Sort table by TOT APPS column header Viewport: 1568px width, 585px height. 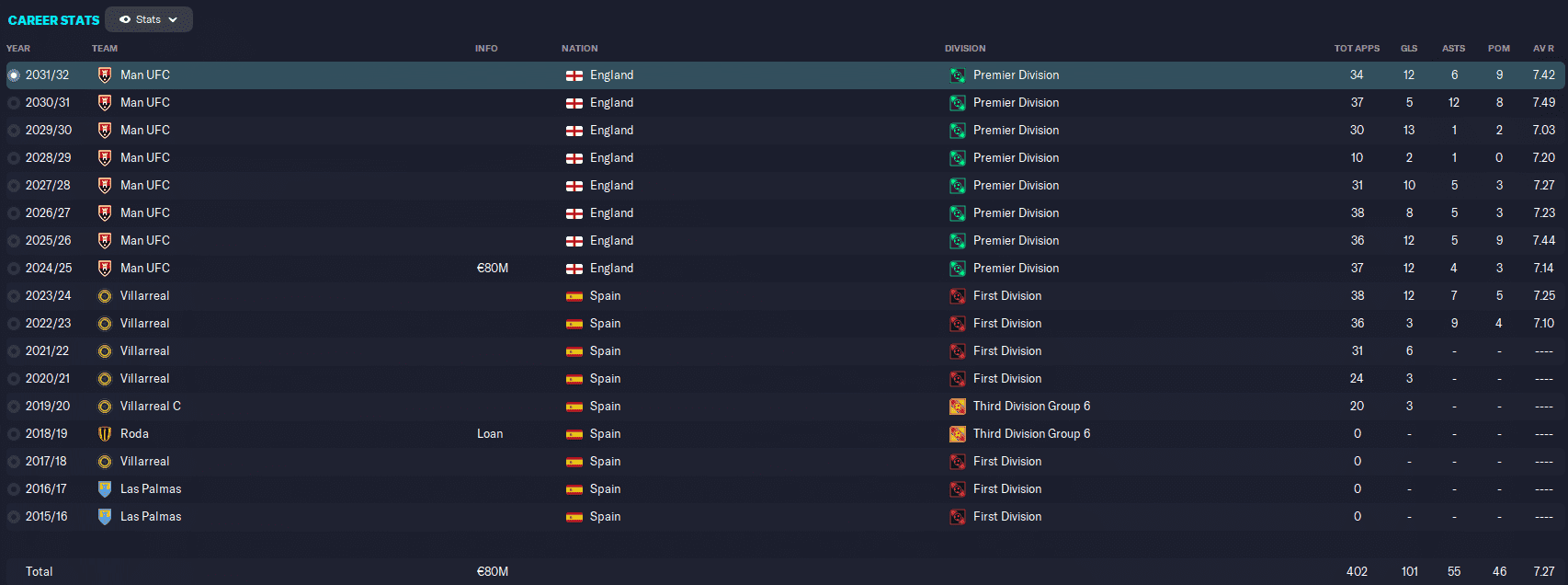1357,49
